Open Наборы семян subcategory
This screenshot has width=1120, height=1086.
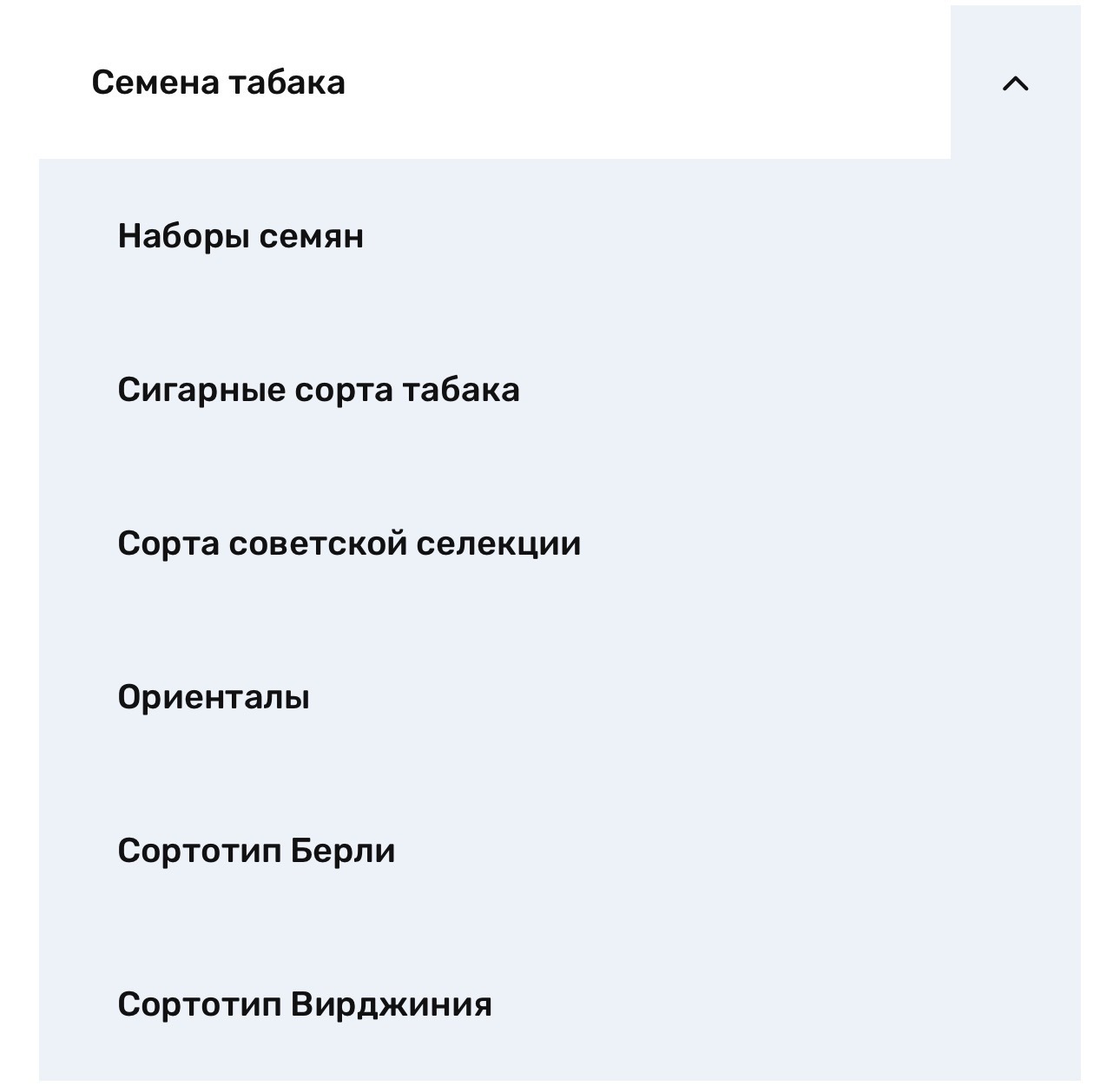[240, 236]
